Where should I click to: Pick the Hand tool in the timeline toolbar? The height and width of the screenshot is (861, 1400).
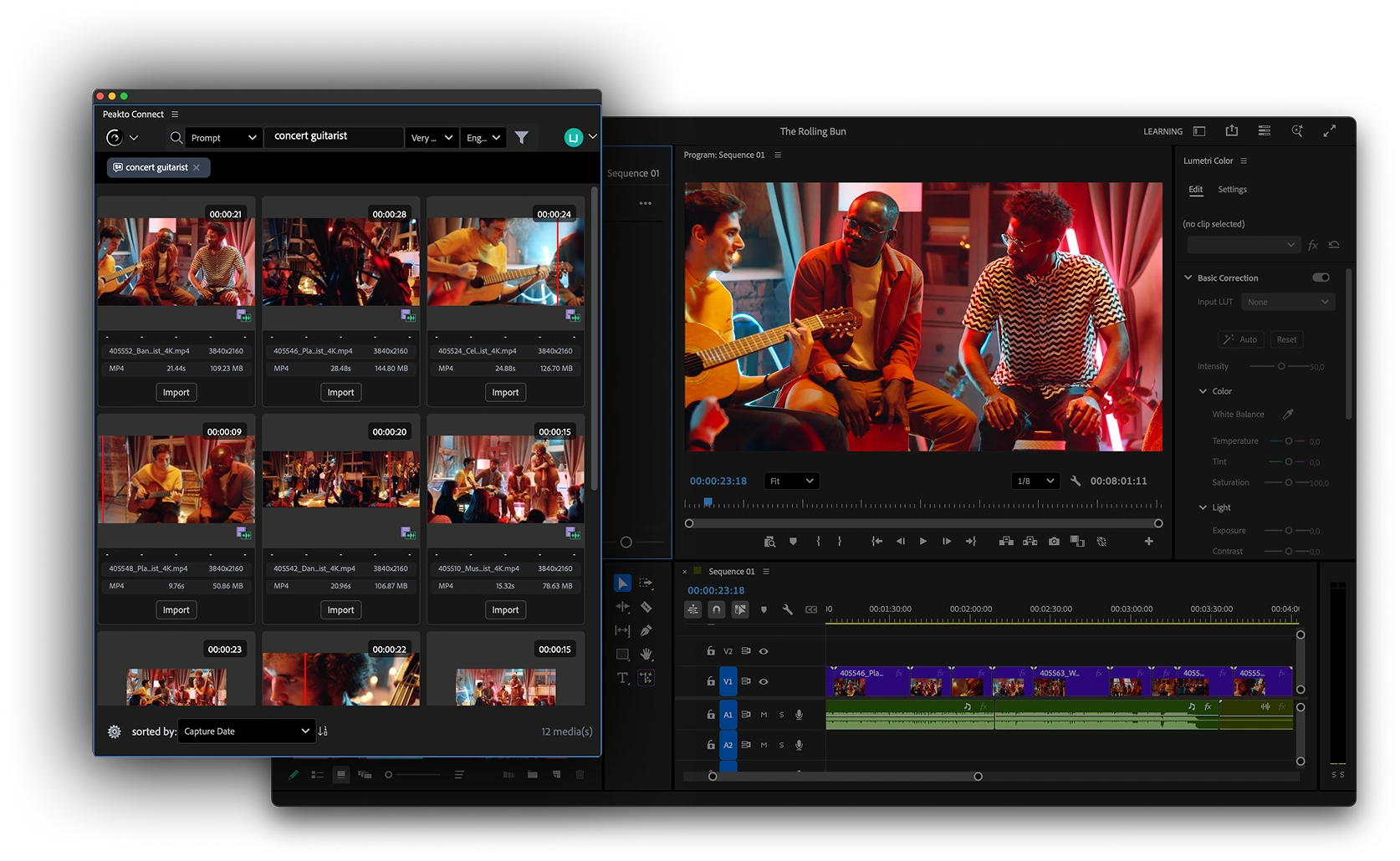[x=646, y=654]
